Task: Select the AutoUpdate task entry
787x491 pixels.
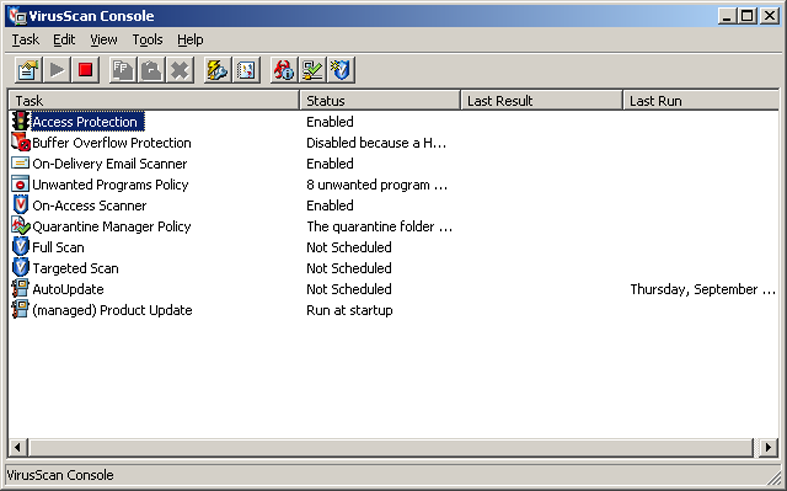Action: click(68, 290)
